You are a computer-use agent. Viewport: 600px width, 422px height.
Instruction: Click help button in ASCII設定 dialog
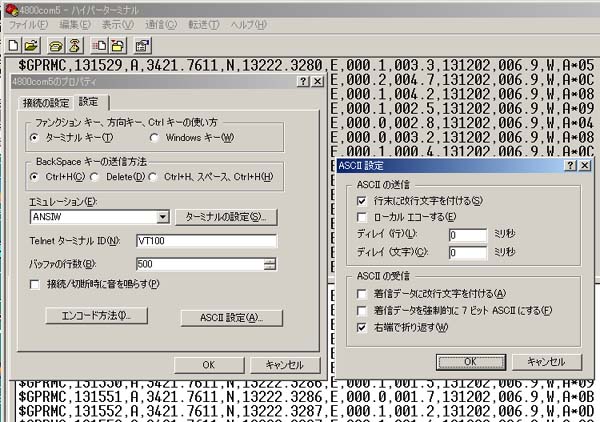[x=570, y=165]
